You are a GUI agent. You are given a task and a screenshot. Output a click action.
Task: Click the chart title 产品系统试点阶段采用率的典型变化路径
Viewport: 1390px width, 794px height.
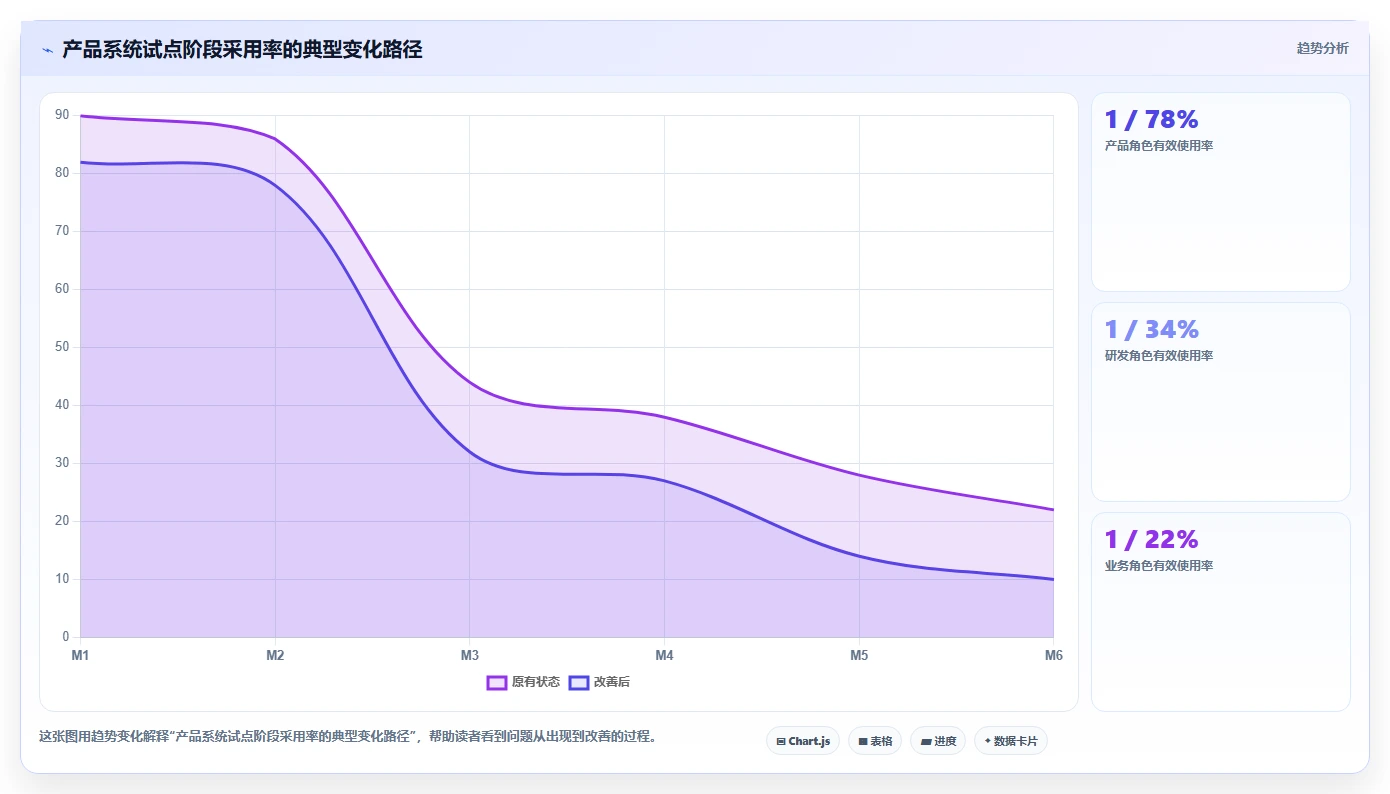242,50
